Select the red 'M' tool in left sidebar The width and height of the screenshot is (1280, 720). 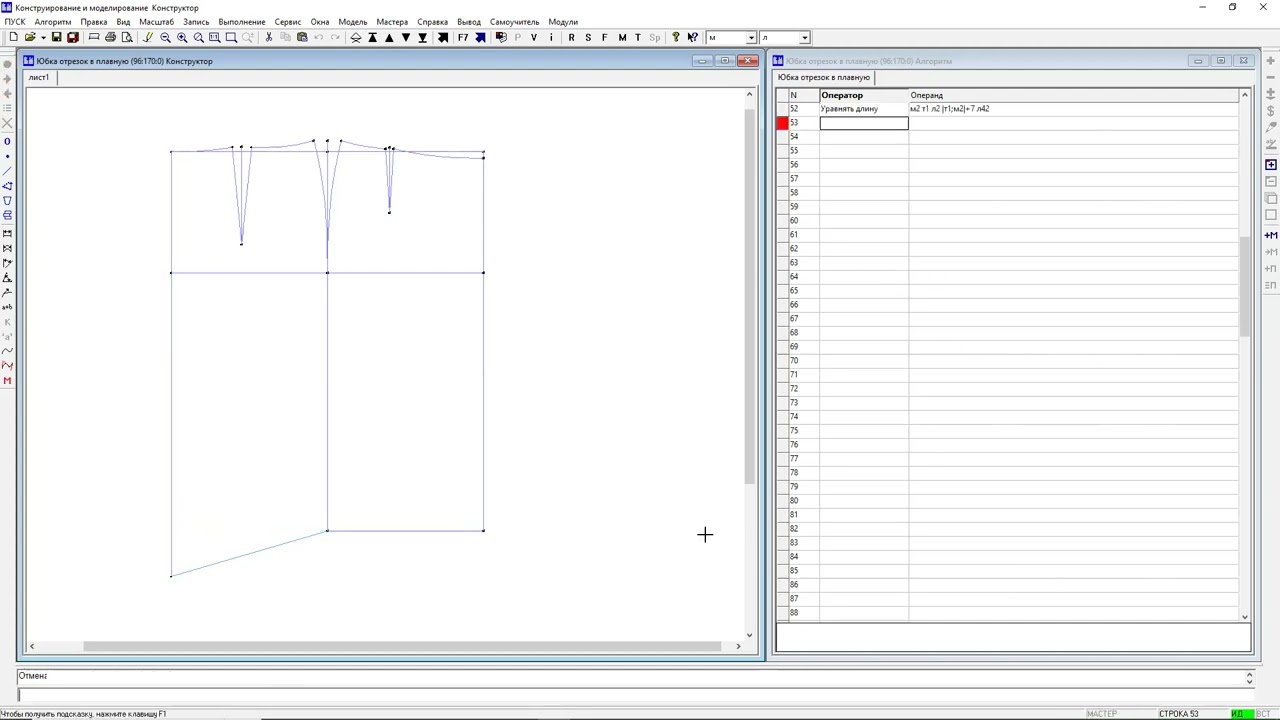pyautogui.click(x=7, y=380)
